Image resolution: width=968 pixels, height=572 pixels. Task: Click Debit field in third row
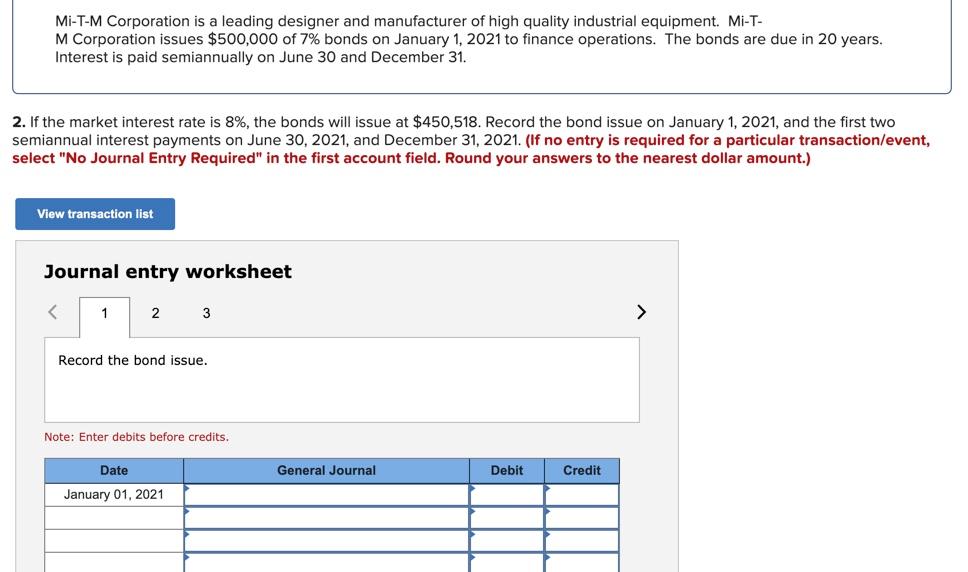point(507,541)
